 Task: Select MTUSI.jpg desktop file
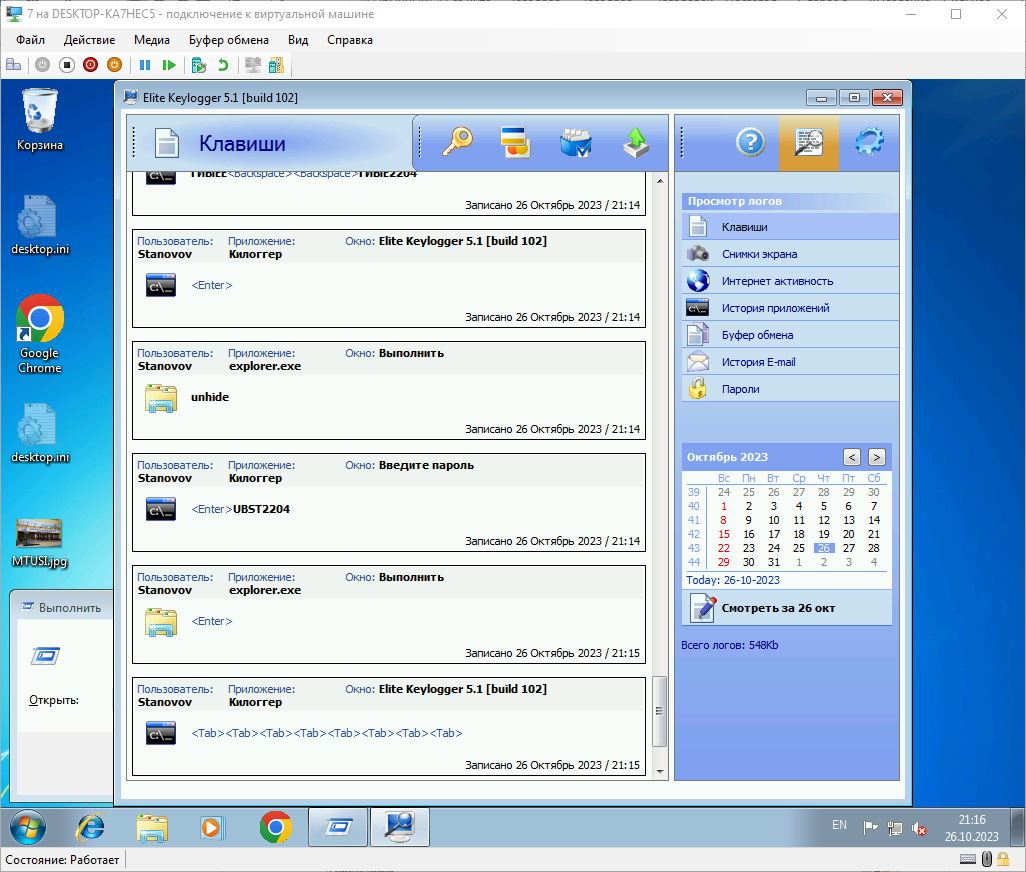40,542
